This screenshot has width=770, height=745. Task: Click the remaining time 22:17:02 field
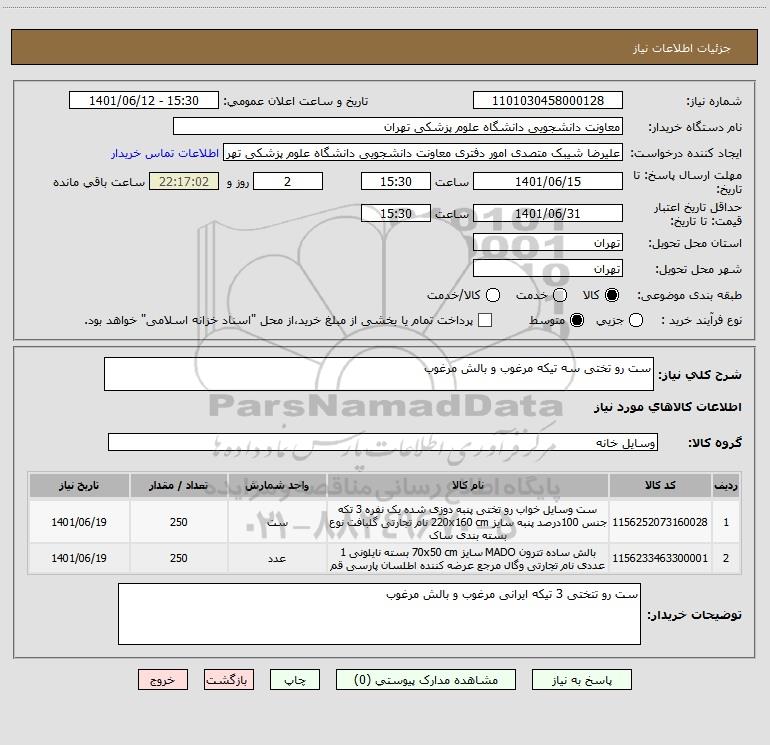[184, 181]
